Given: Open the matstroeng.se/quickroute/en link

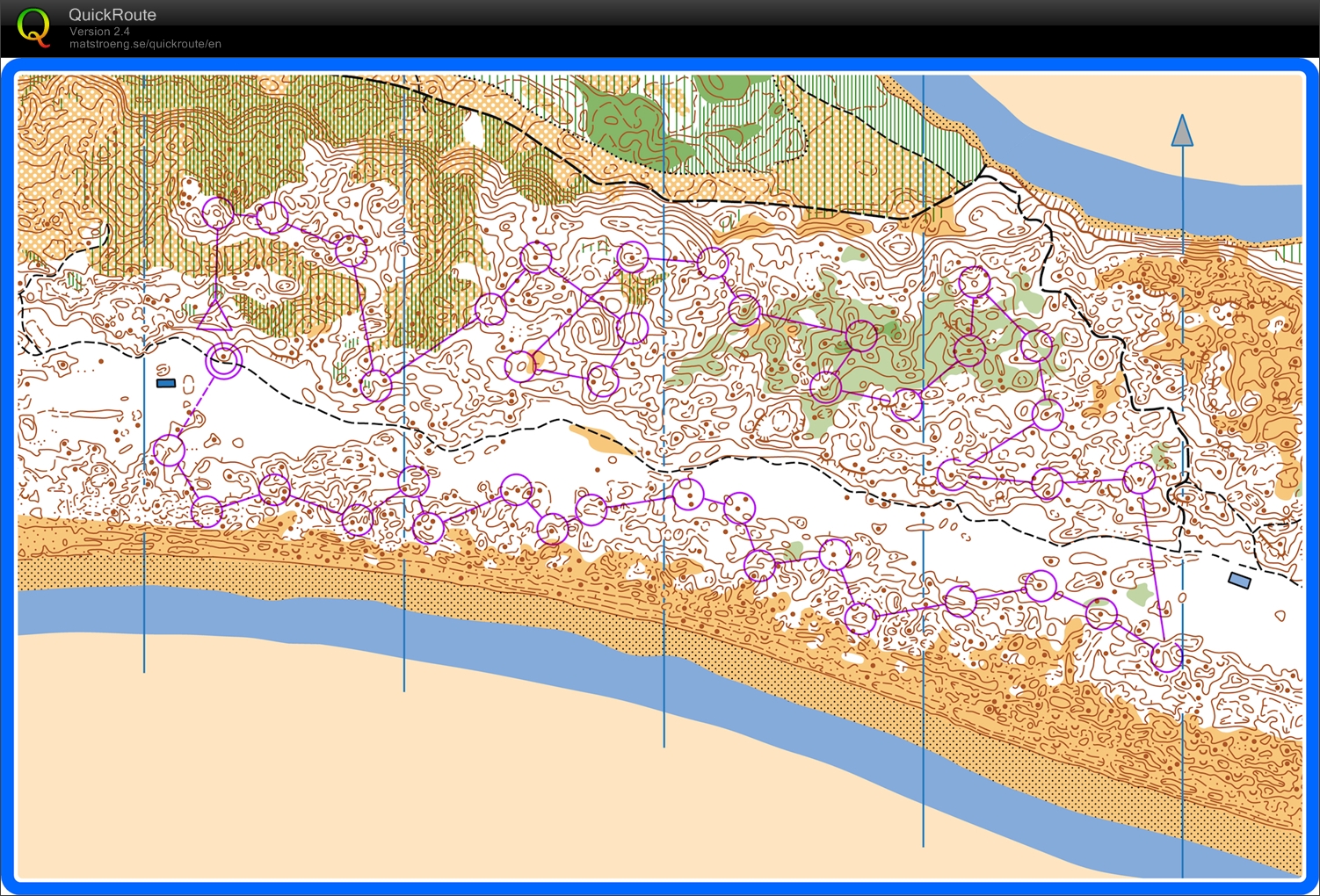Looking at the screenshot, I should pyautogui.click(x=145, y=44).
